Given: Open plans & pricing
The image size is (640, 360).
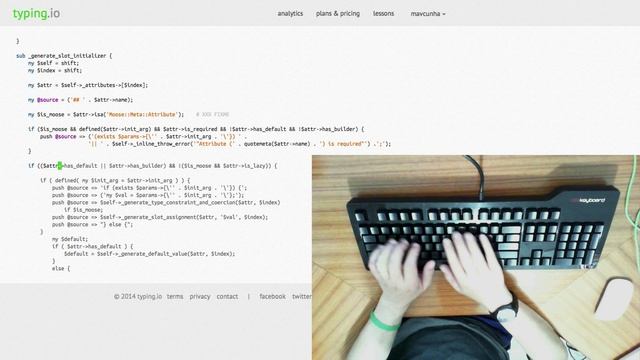Looking at the screenshot, I should point(338,13).
